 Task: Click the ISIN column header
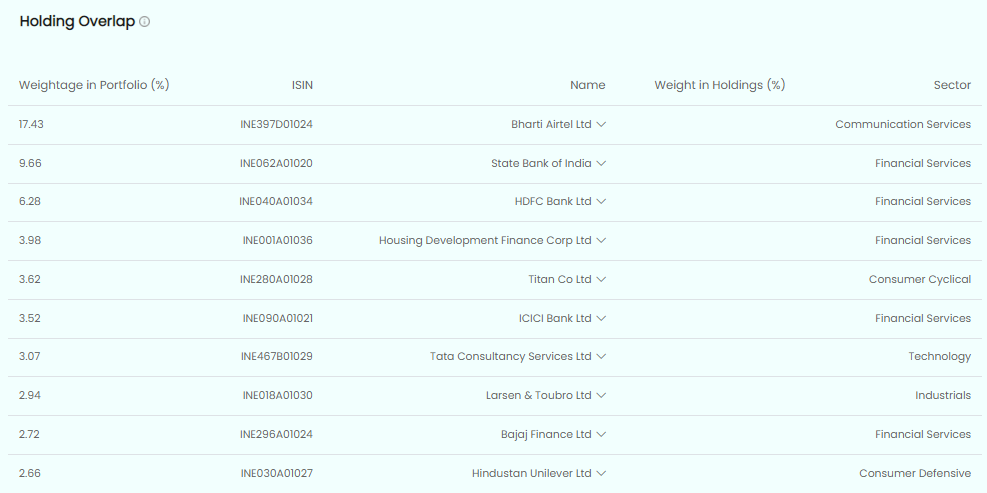point(302,85)
